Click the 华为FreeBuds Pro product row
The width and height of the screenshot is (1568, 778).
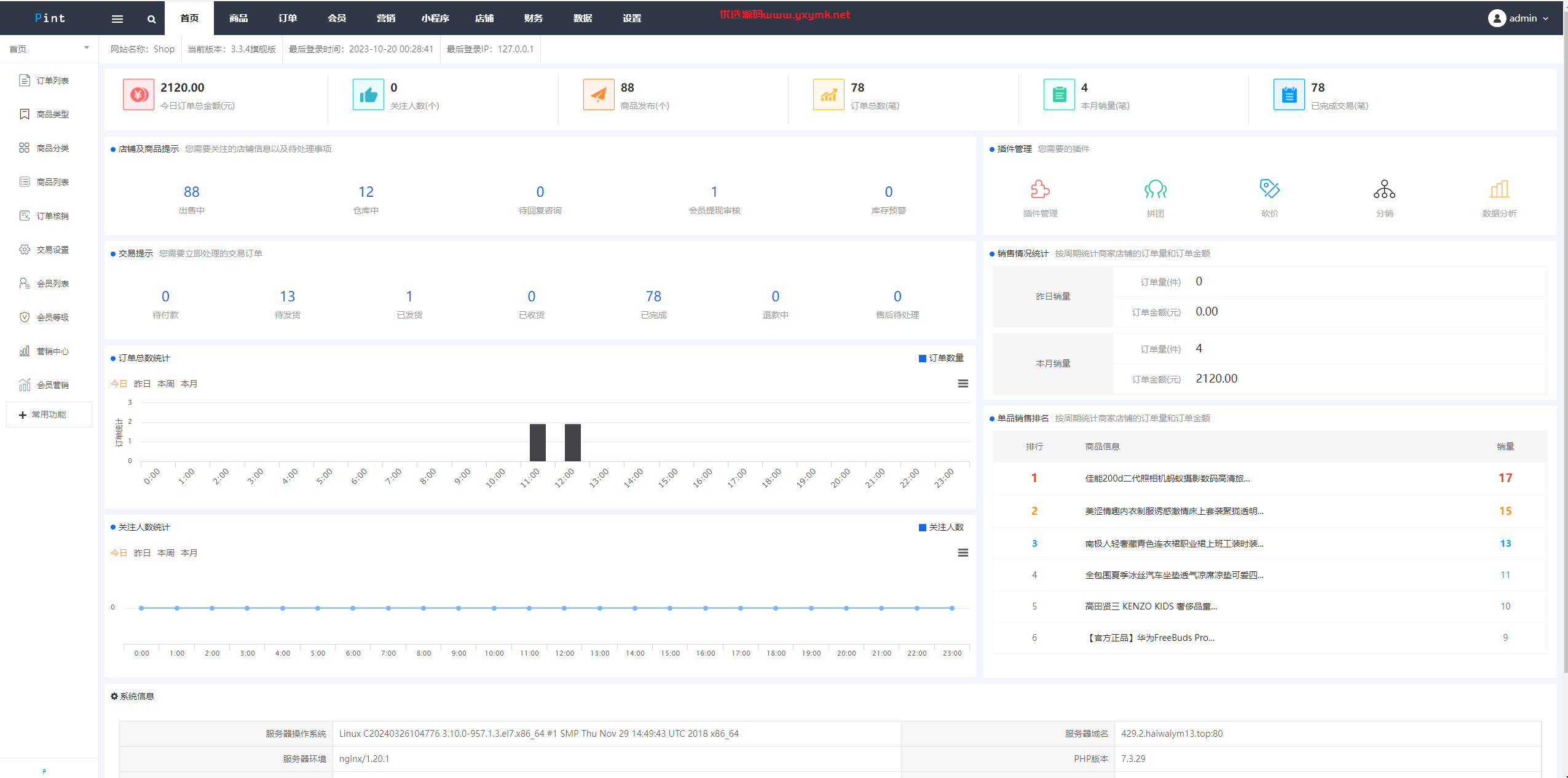(x=1270, y=638)
